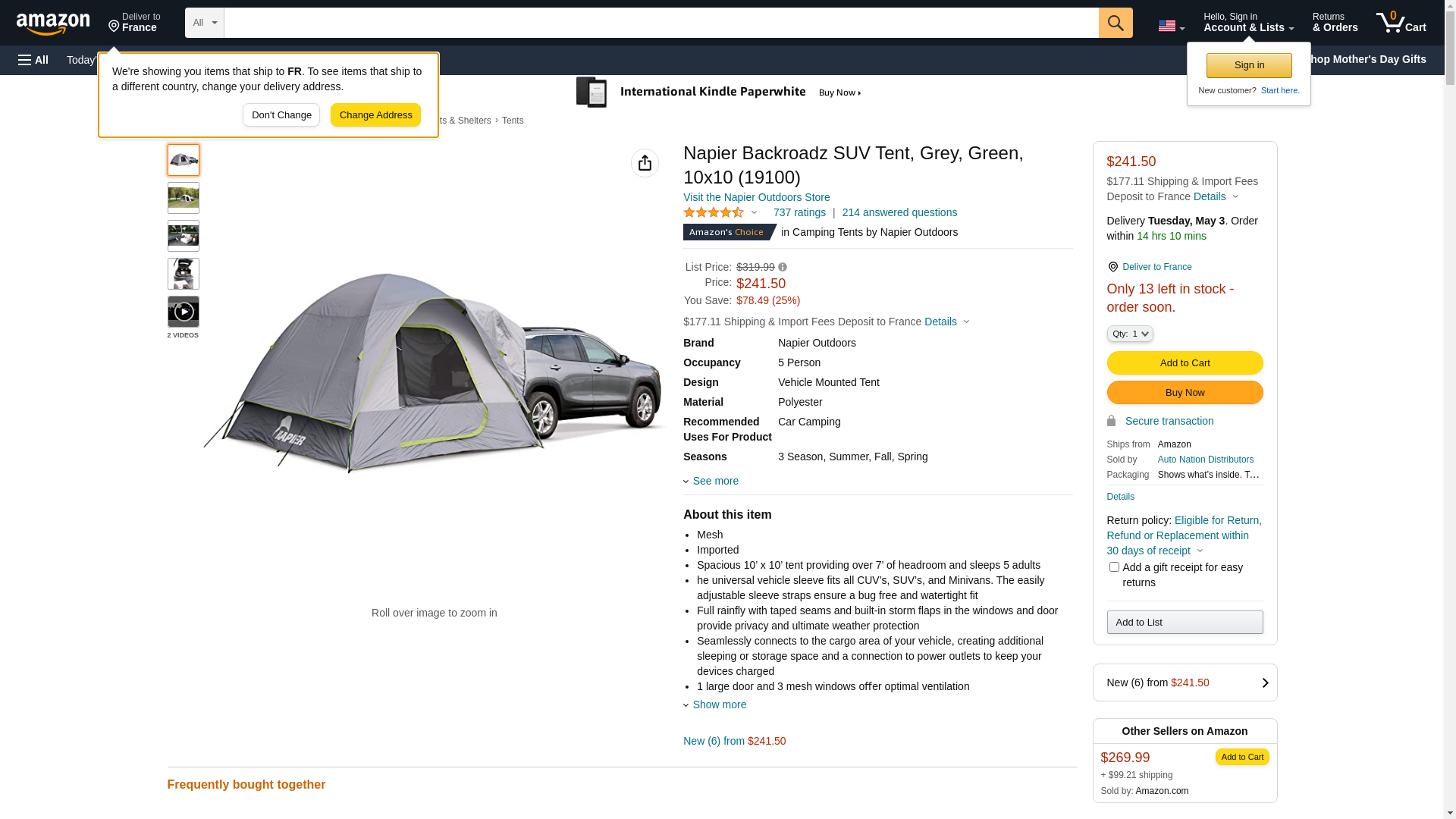This screenshot has height=819, width=1456.
Task: Play the product video thumbnail
Action: 184,312
